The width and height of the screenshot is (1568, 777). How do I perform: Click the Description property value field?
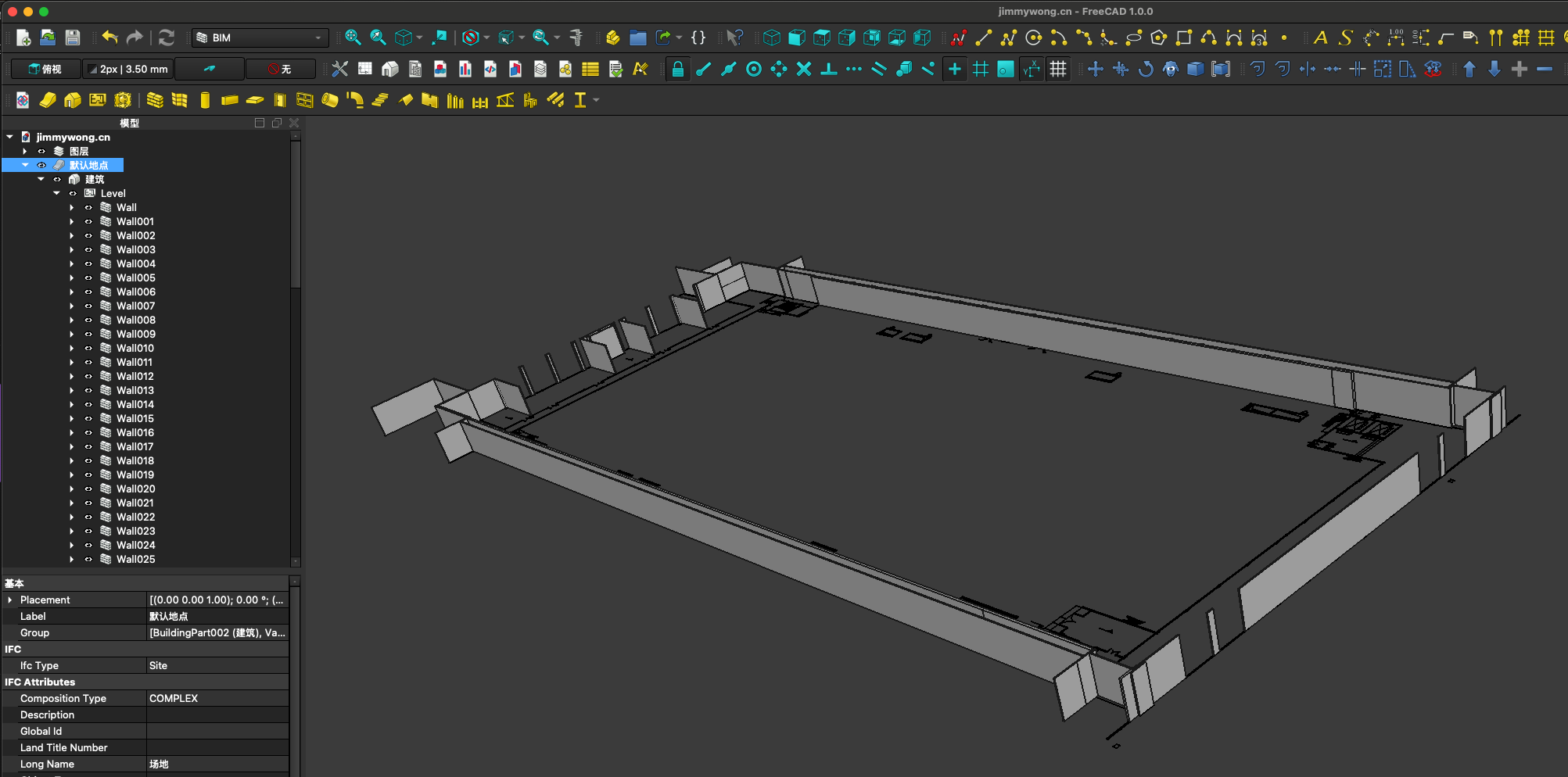click(217, 715)
